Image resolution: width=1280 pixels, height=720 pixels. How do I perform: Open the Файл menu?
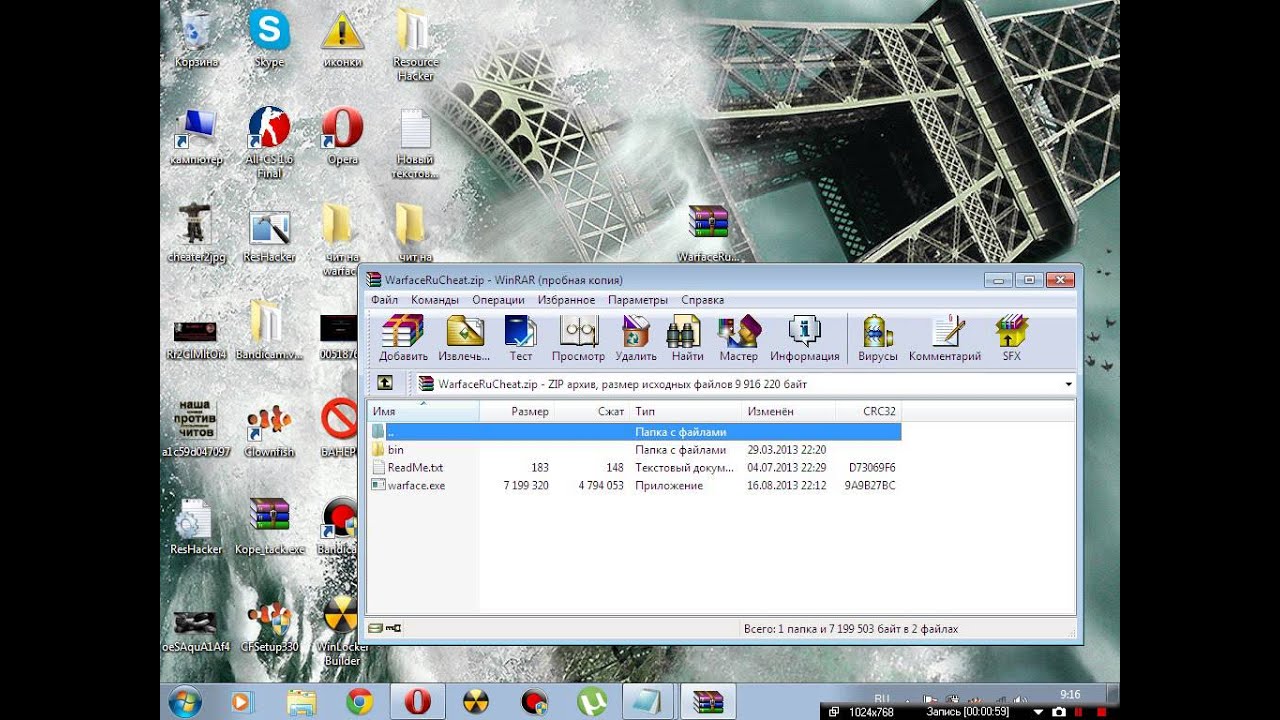click(384, 300)
